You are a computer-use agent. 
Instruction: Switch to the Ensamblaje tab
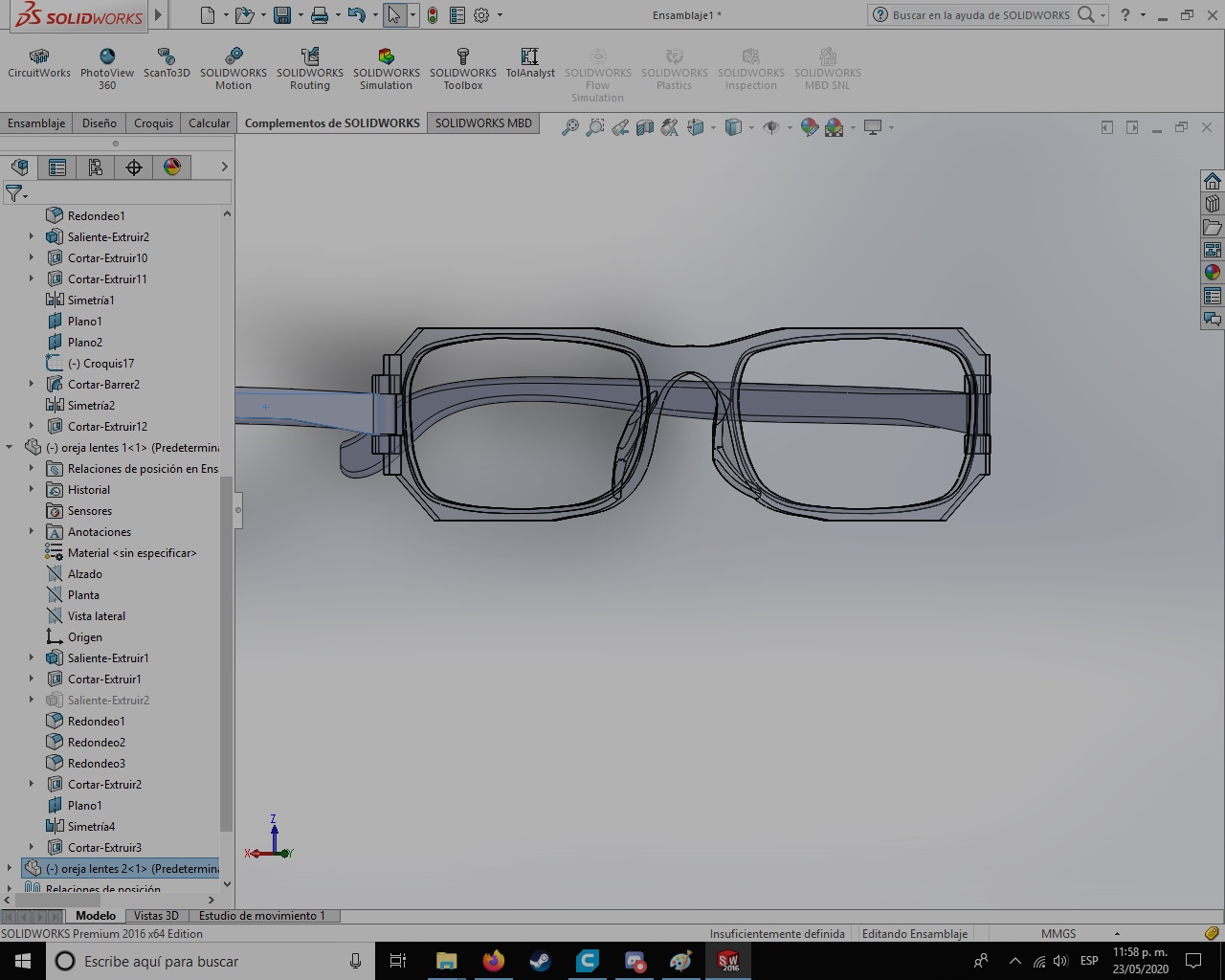click(x=36, y=123)
